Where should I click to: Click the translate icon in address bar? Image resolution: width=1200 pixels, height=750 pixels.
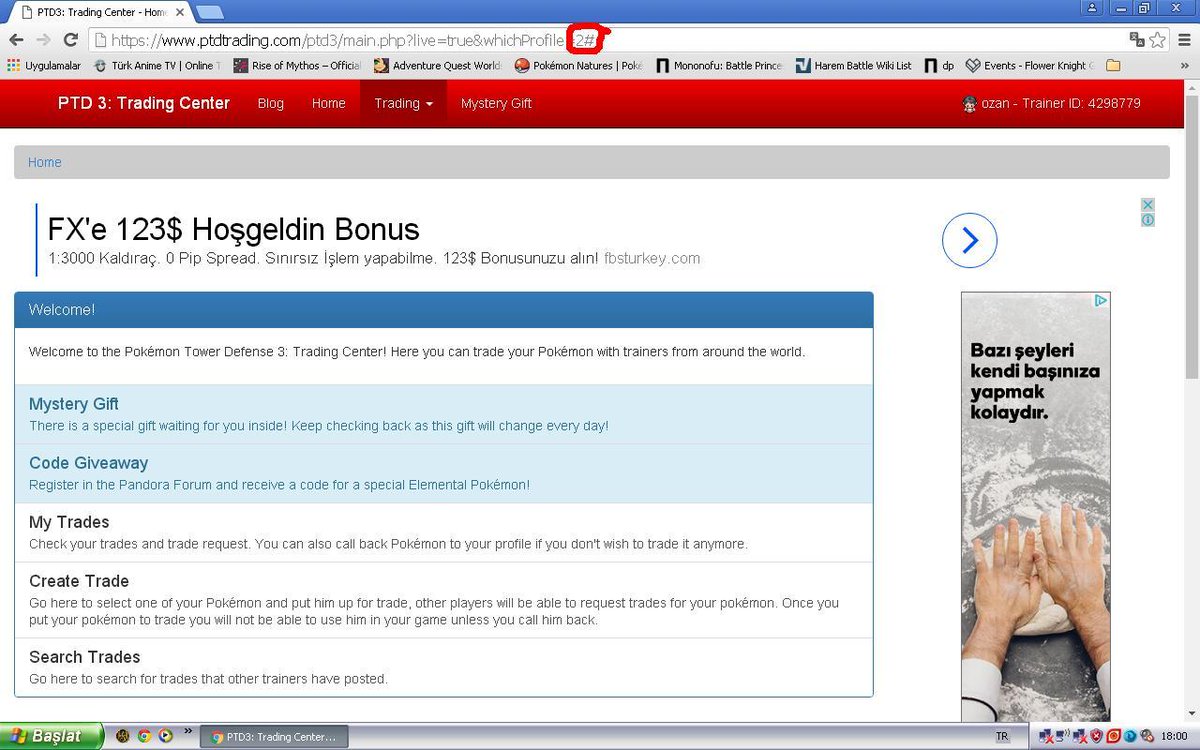(1137, 40)
